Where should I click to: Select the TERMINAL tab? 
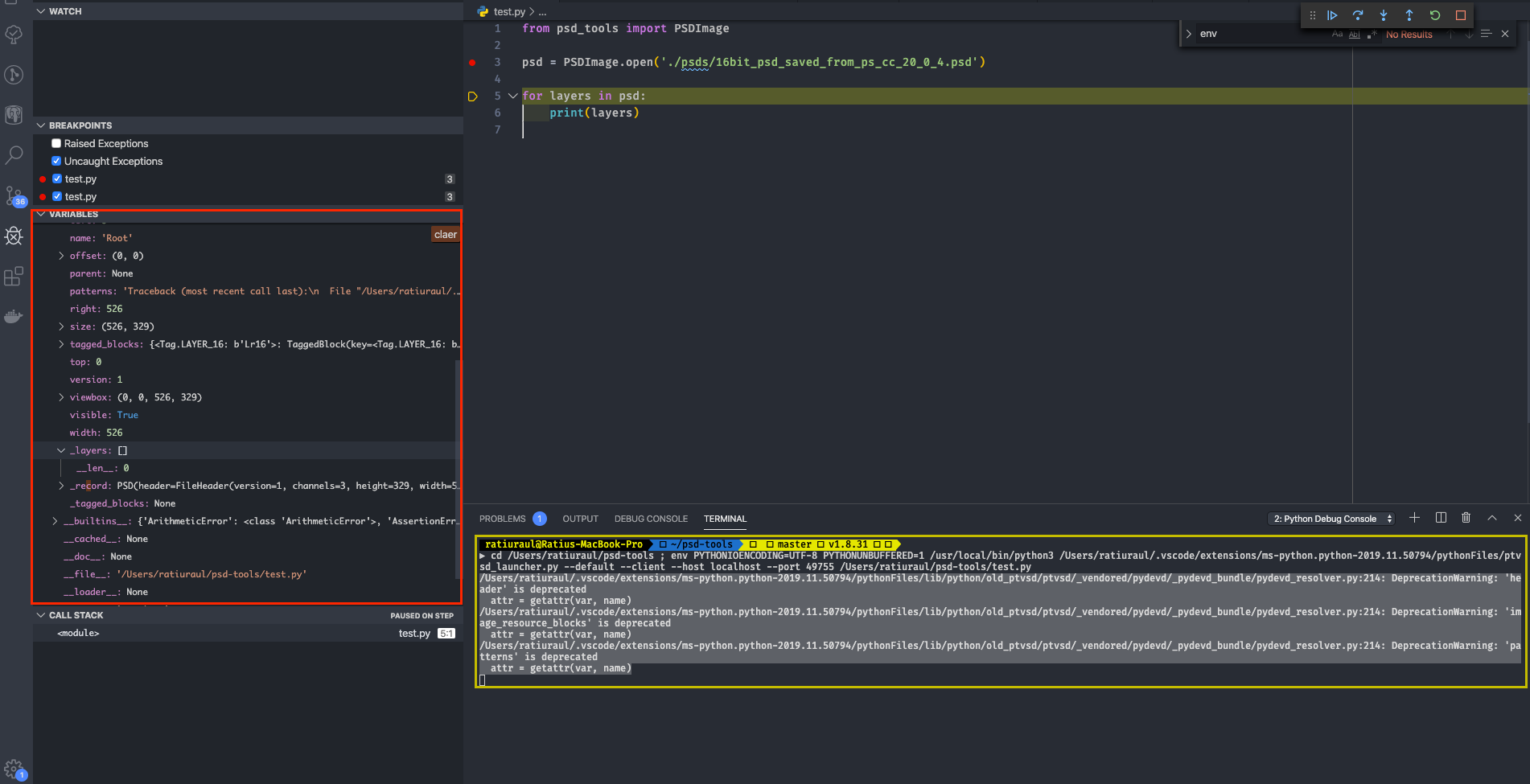(725, 519)
